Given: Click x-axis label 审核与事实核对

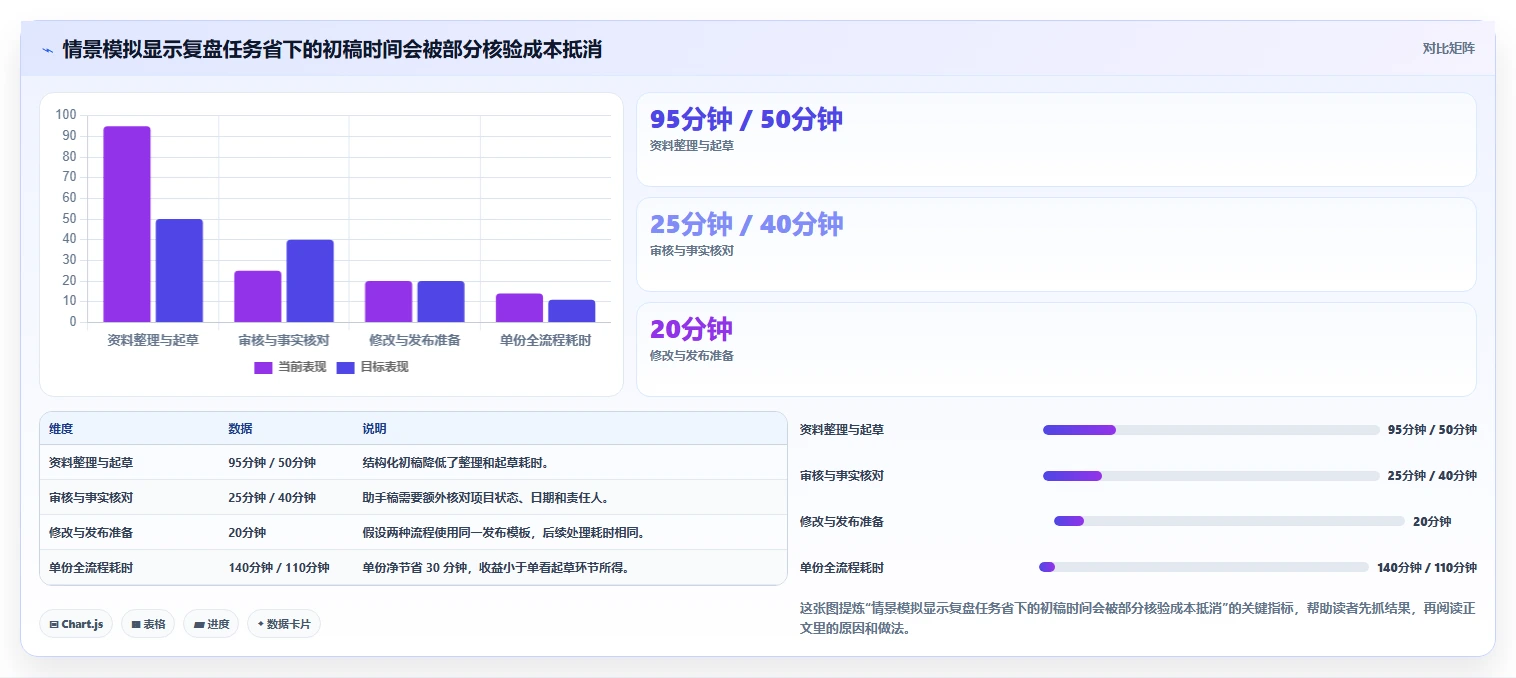Looking at the screenshot, I should click(284, 340).
